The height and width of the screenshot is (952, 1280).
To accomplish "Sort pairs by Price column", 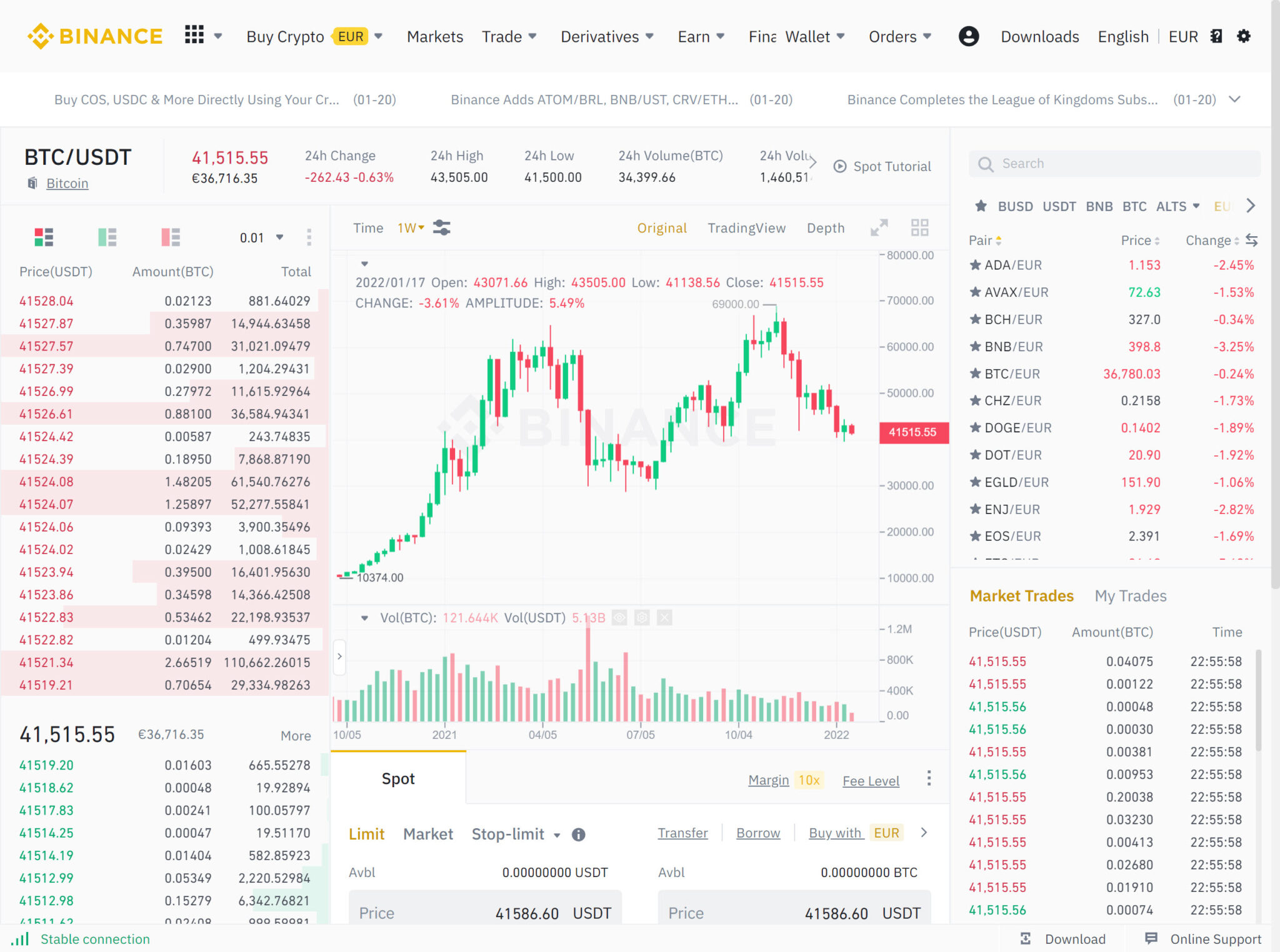I will [x=1141, y=240].
